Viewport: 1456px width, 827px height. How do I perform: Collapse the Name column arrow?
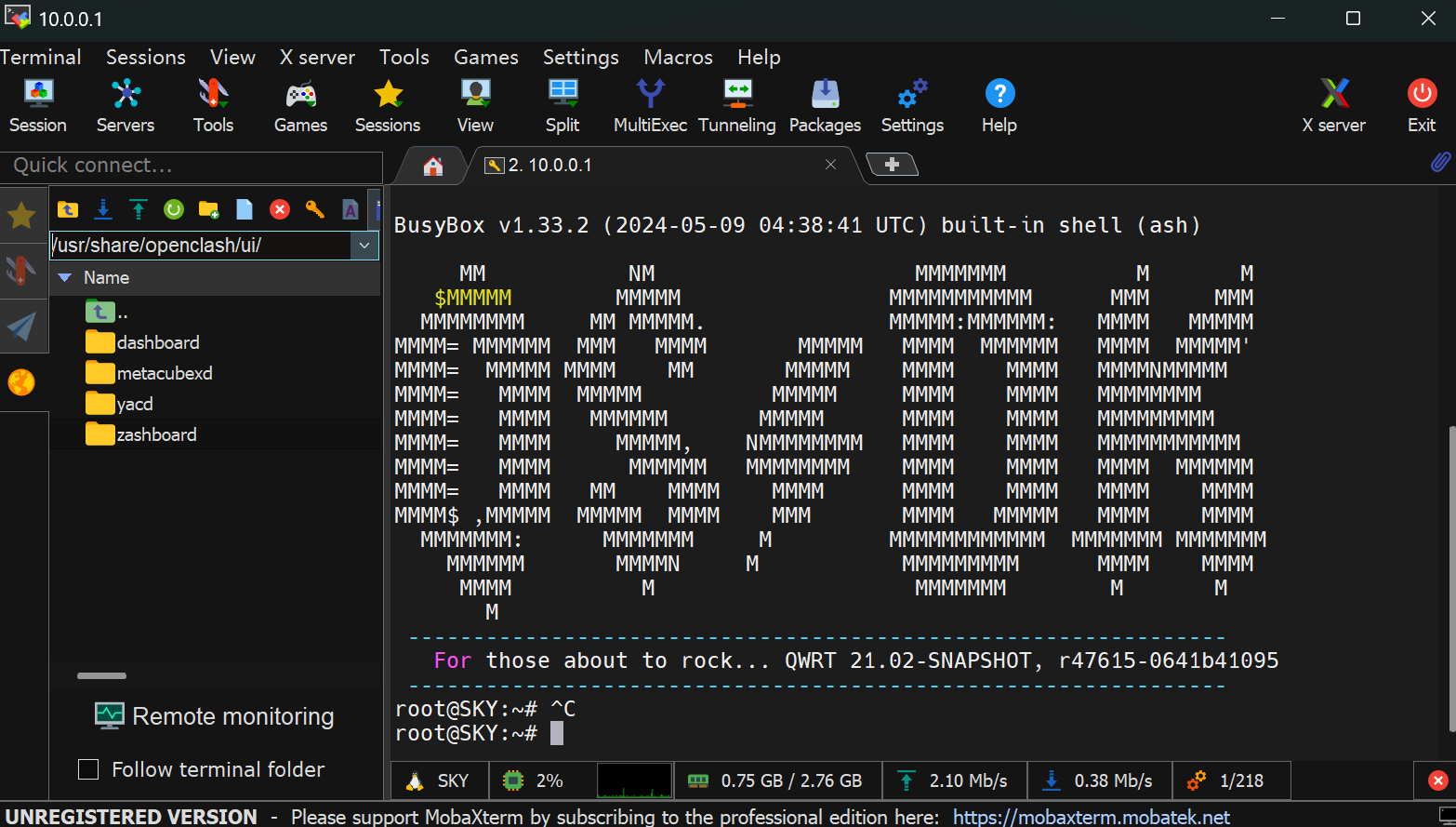coord(65,277)
